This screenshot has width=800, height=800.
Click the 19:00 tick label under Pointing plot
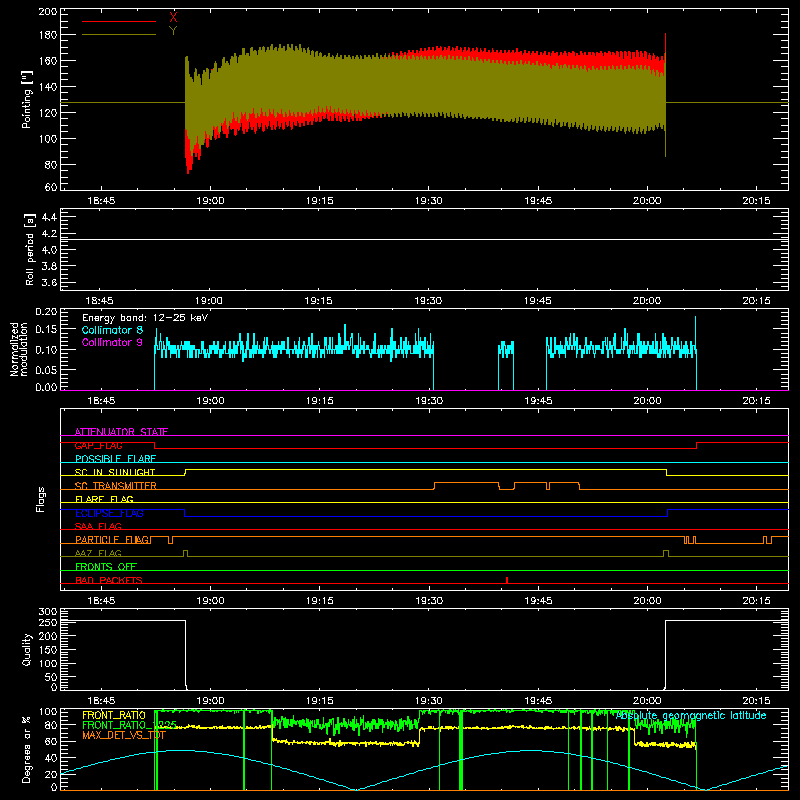tap(210, 201)
